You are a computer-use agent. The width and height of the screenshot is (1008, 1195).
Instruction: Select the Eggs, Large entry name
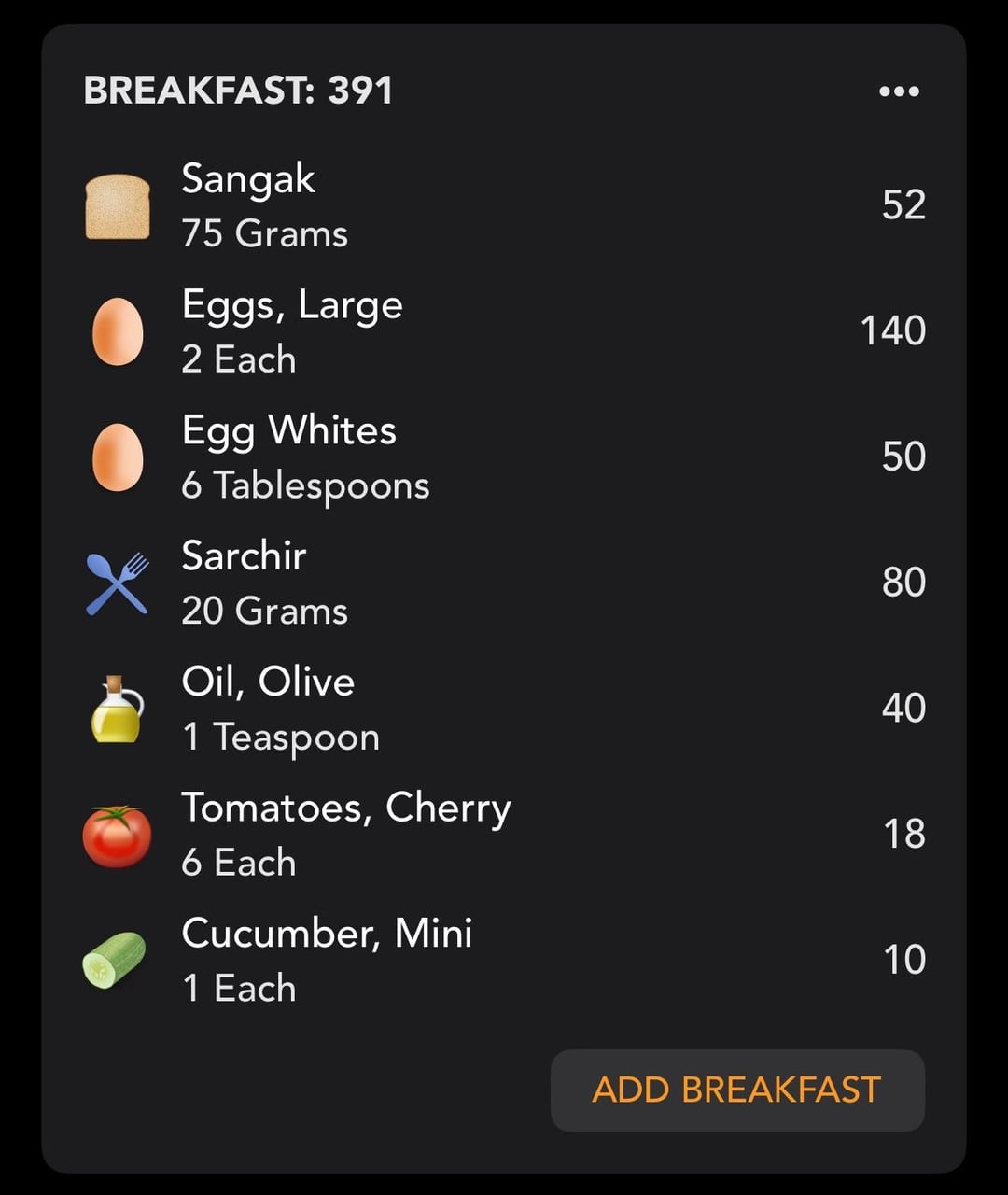[292, 305]
